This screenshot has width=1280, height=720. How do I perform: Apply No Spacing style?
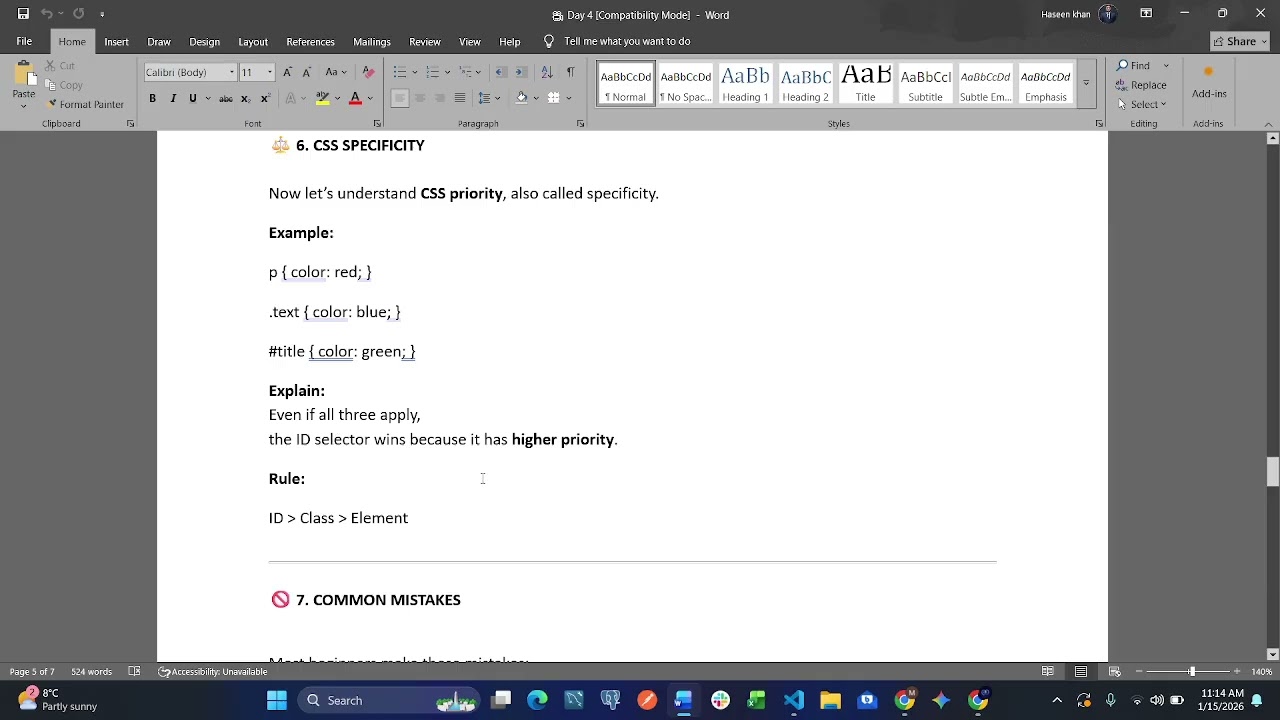click(685, 84)
